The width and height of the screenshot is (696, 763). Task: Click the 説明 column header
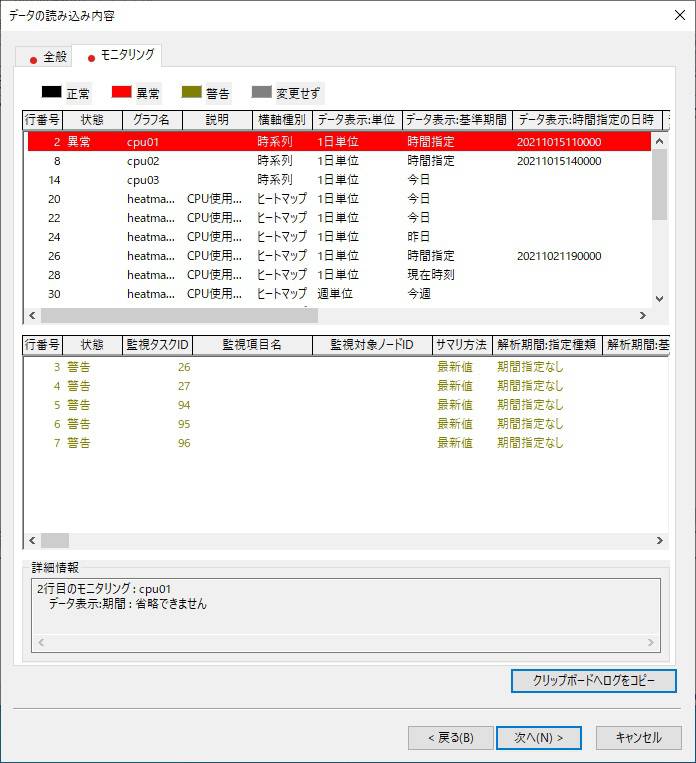point(217,120)
